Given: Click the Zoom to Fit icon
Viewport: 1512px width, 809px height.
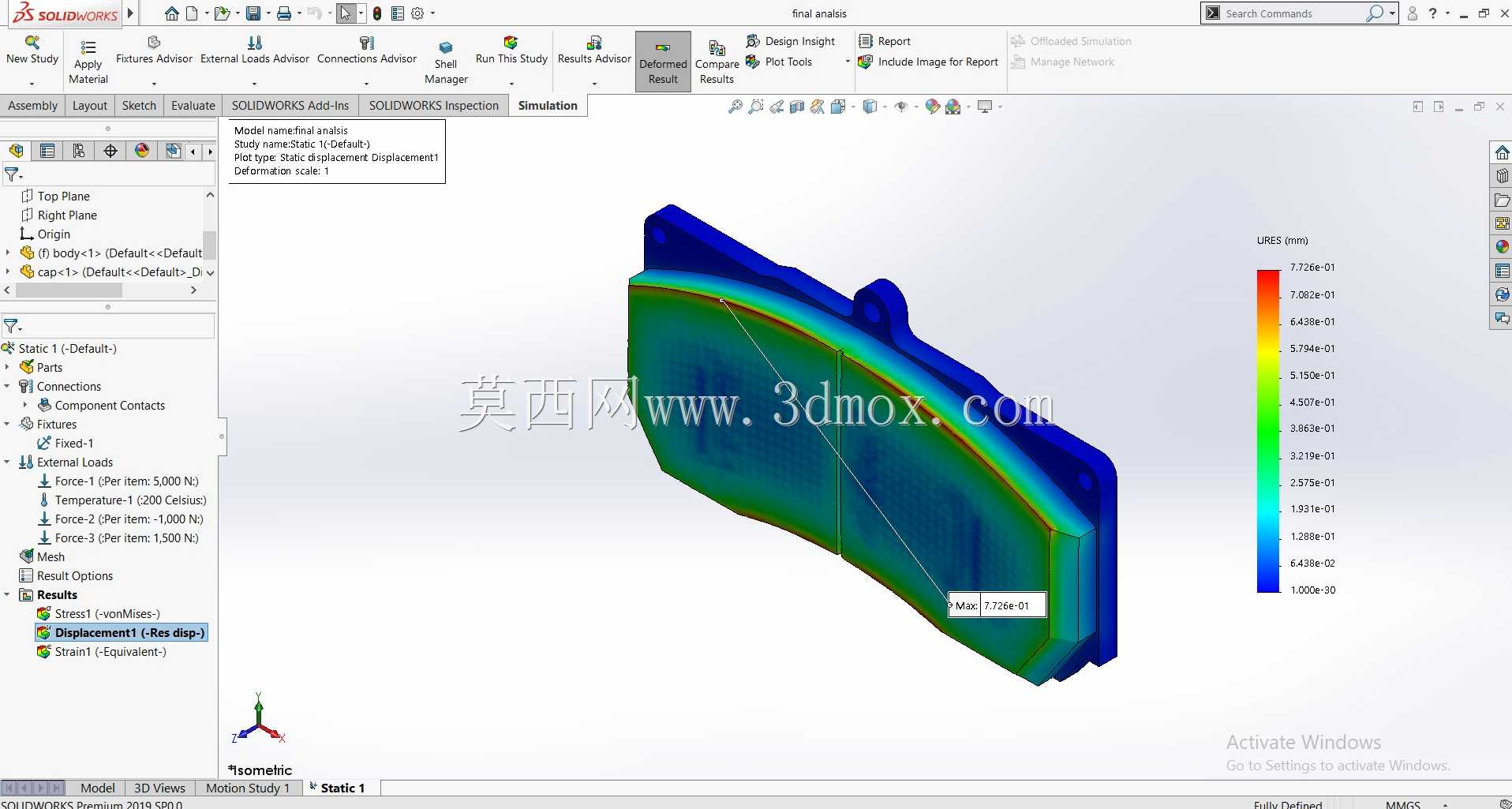Looking at the screenshot, I should click(735, 107).
